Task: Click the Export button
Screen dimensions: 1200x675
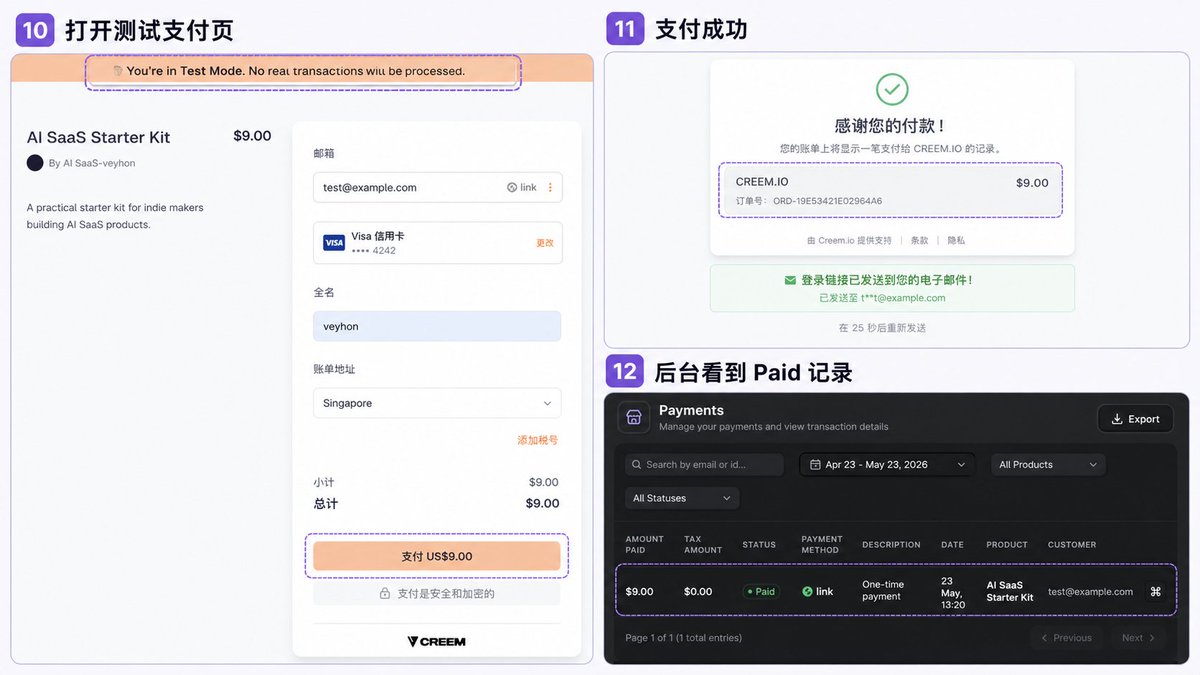Action: tap(1135, 419)
